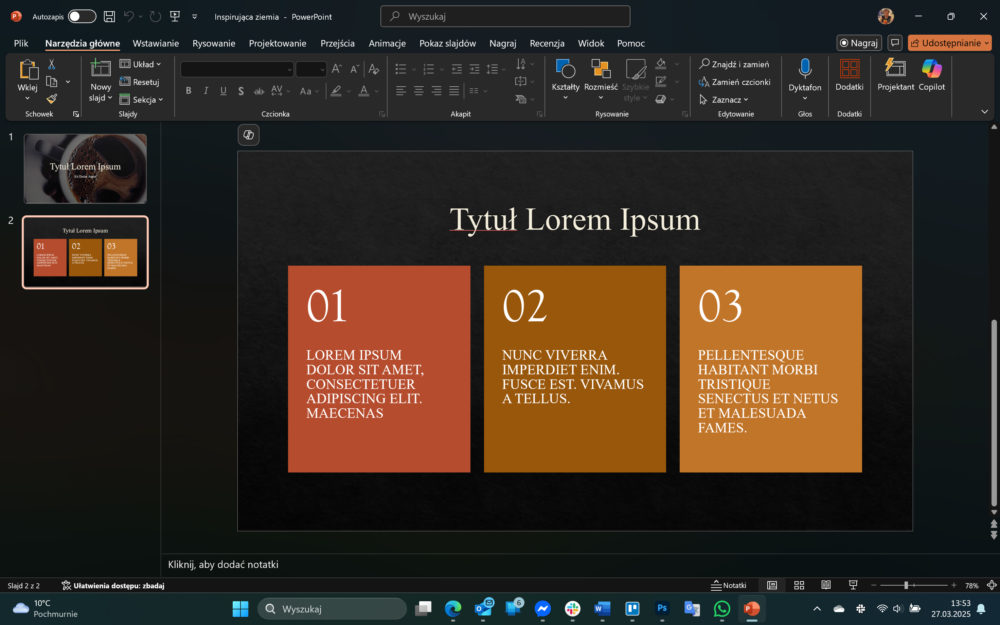Toggle the Autozapis switch
Image resolution: width=1000 pixels, height=625 pixels.
[82, 17]
